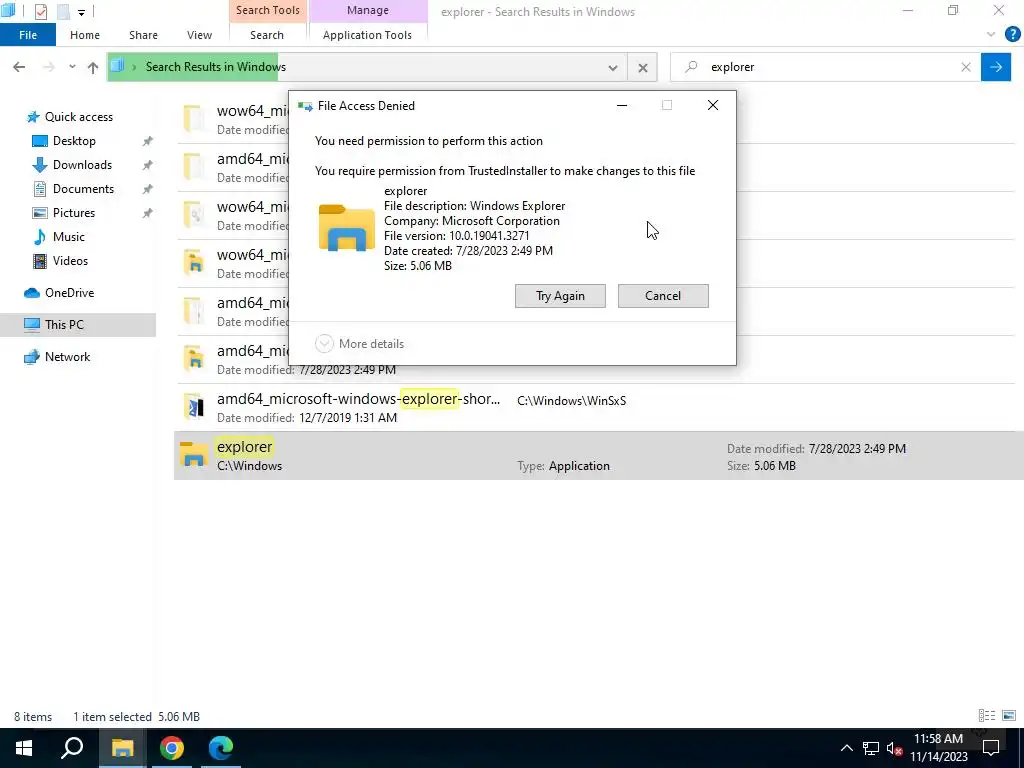Open the taskbar clock and date
The image size is (1024, 768).
tap(939, 748)
